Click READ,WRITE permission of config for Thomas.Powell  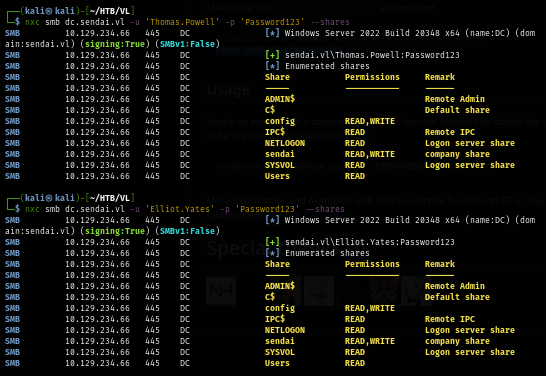370,121
